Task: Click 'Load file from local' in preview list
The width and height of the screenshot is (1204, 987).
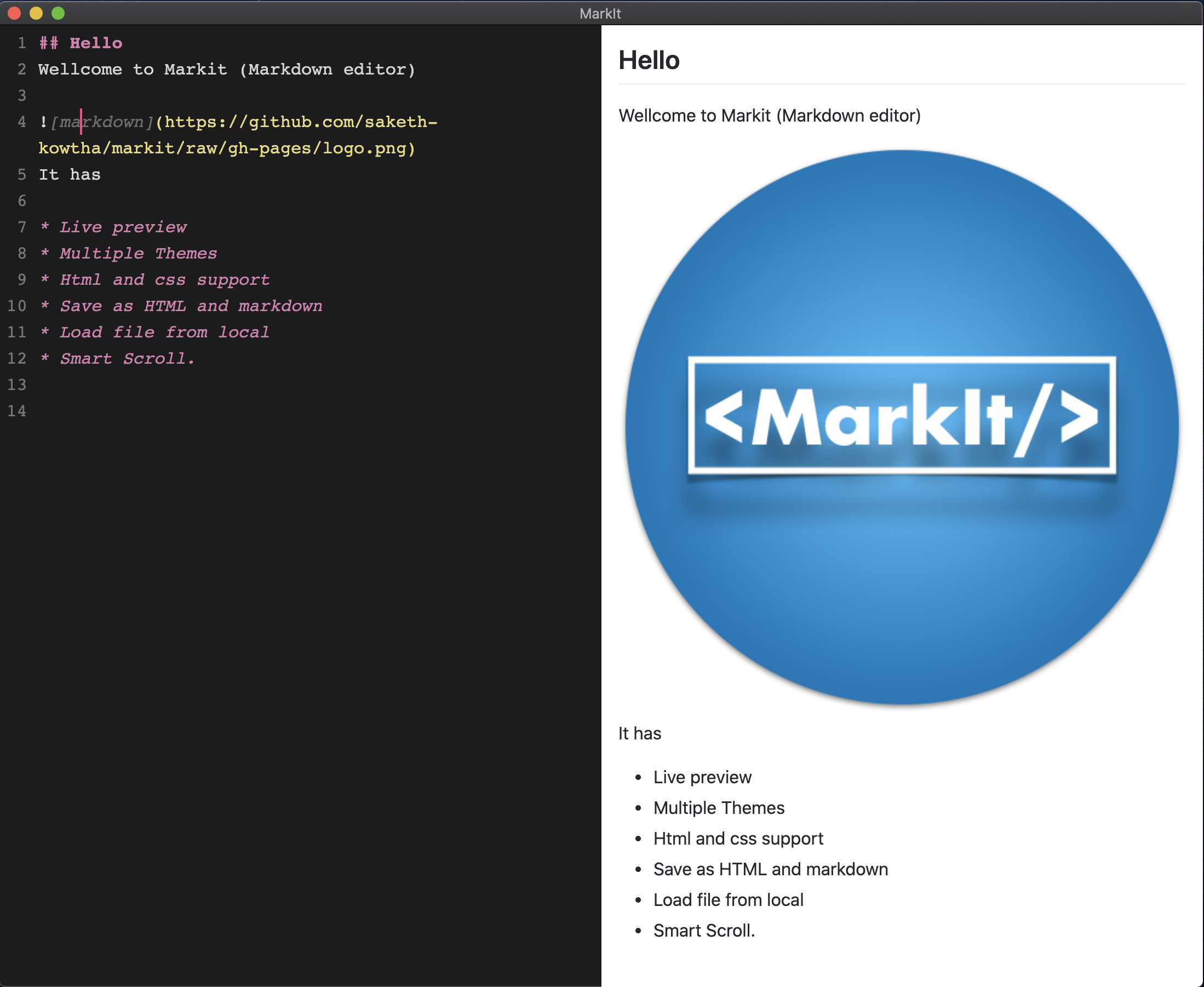Action: pyautogui.click(x=728, y=900)
